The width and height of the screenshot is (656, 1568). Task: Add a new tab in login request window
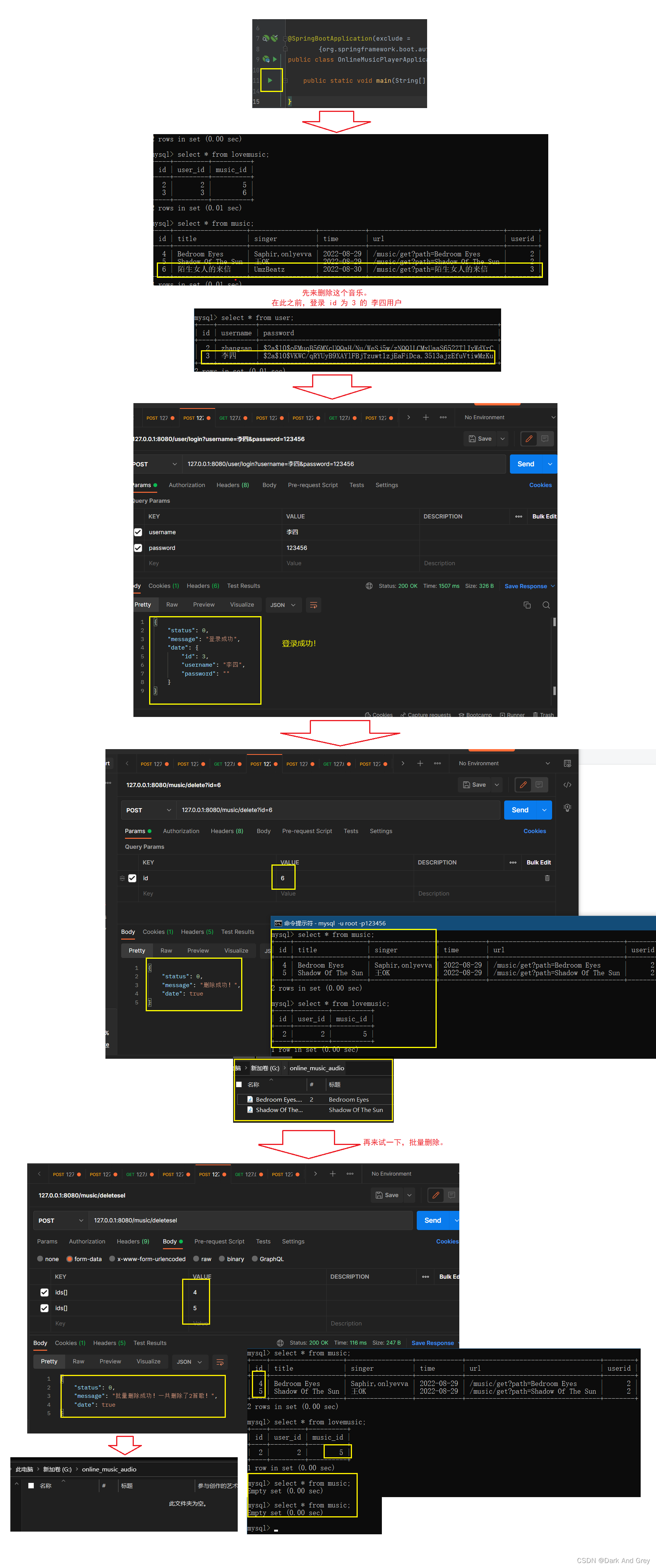(426, 418)
